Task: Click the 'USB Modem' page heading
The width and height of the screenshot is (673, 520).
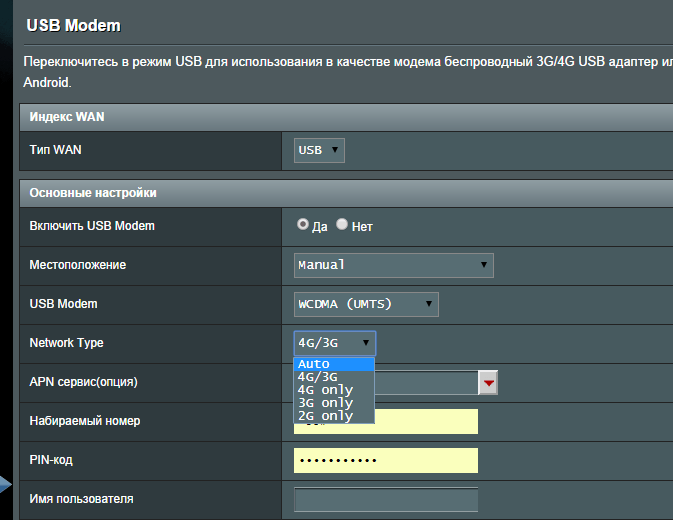Action: 79,22
